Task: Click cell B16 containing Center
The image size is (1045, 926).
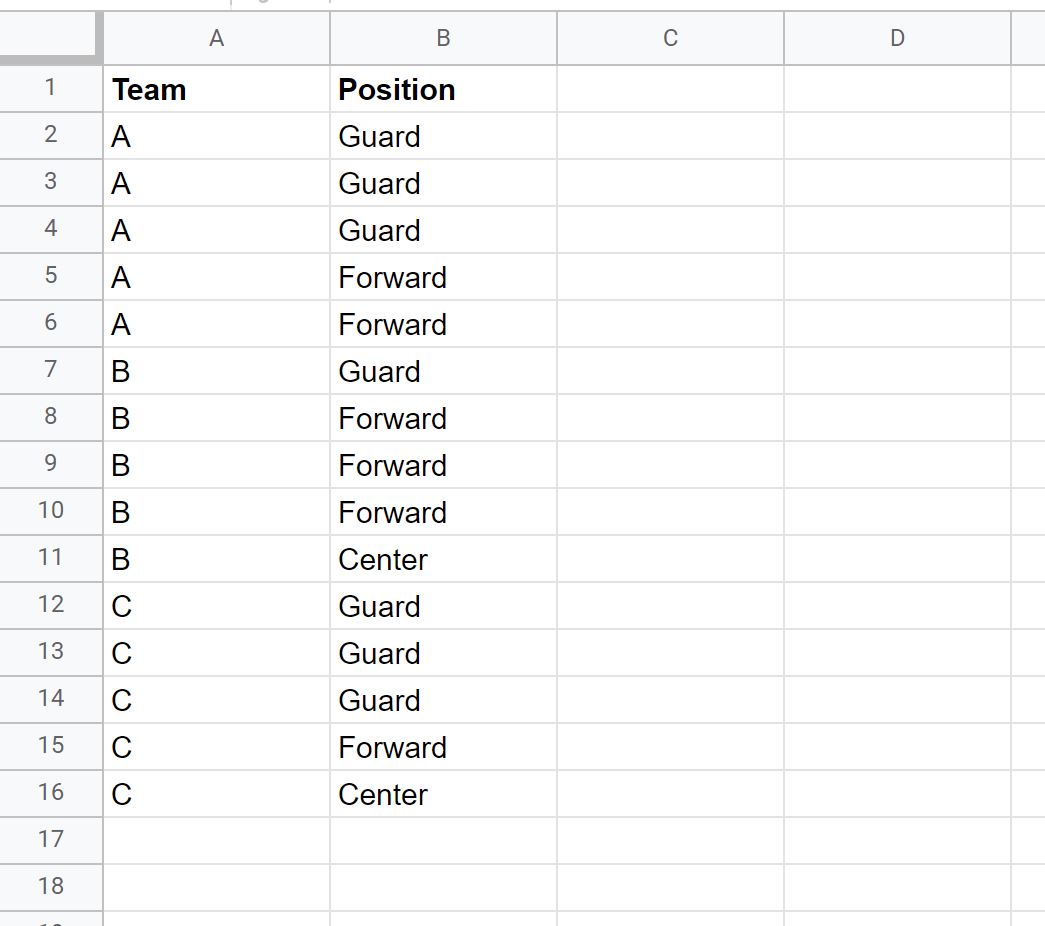Action: tap(443, 793)
